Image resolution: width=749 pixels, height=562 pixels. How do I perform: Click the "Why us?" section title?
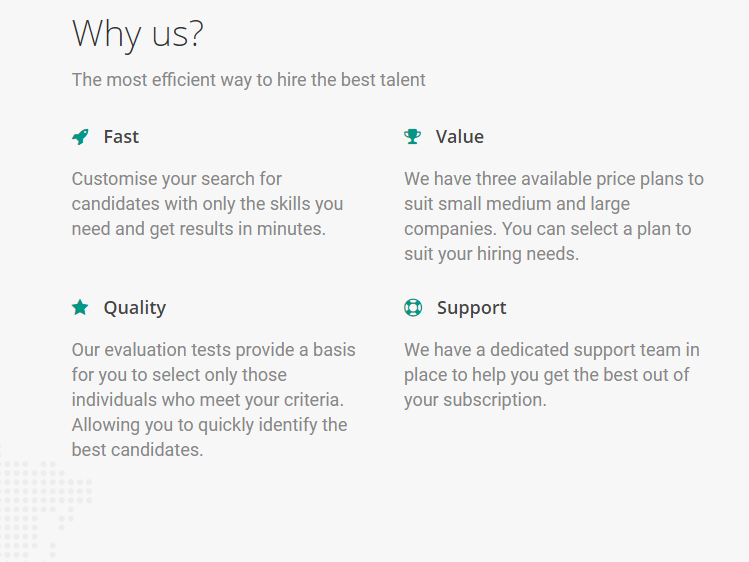pos(138,34)
